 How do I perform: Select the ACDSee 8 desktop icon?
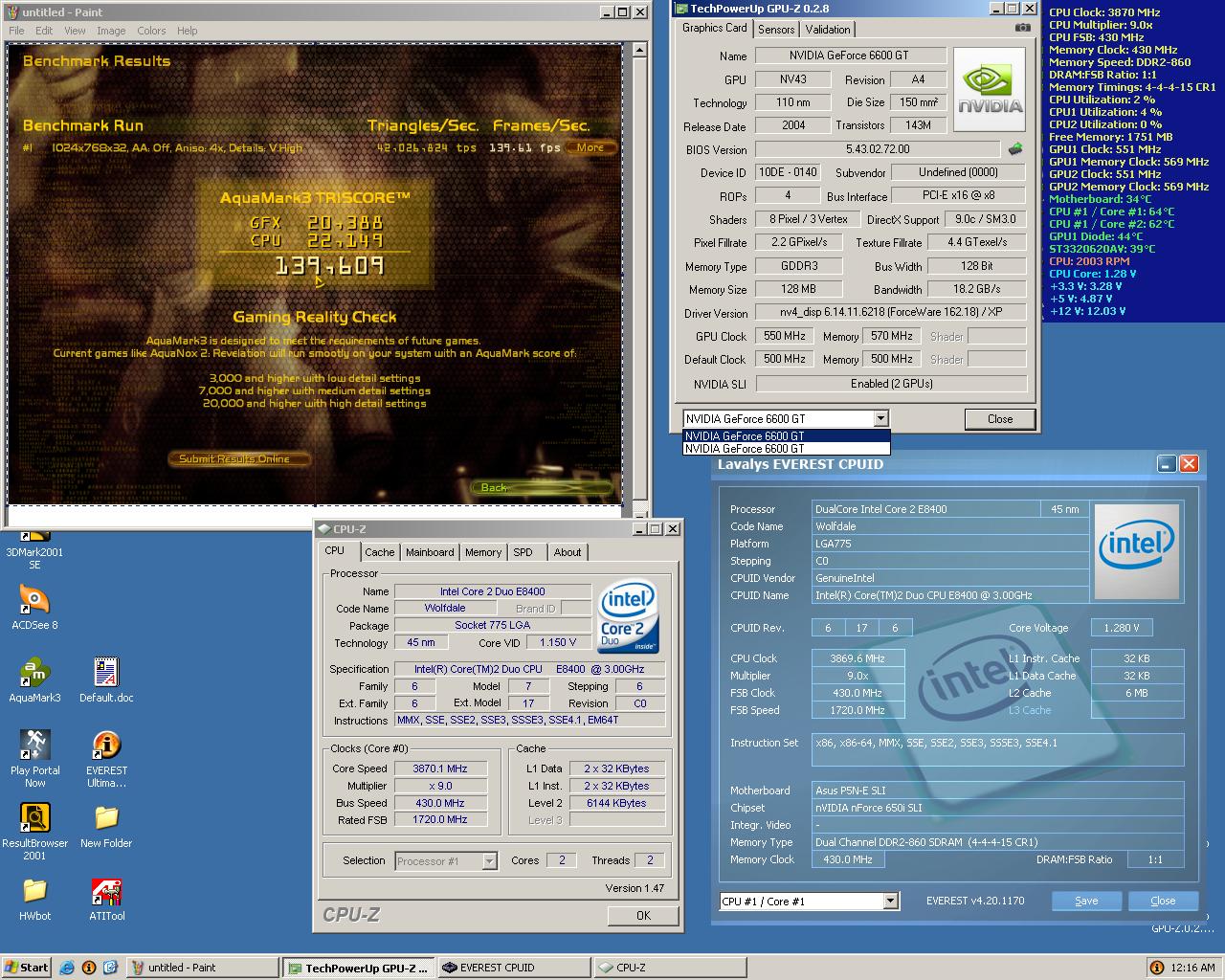click(34, 608)
